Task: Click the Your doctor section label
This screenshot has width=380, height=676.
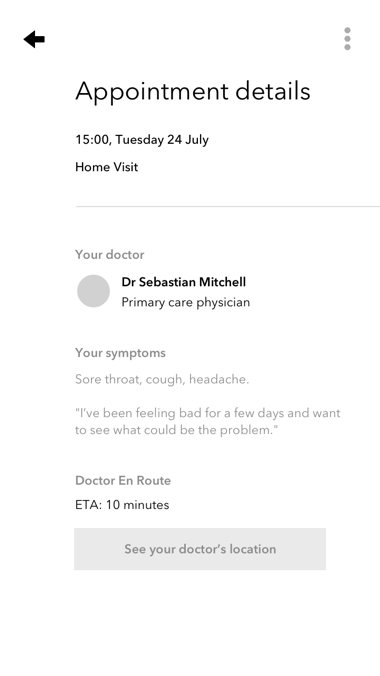Action: 110,254
